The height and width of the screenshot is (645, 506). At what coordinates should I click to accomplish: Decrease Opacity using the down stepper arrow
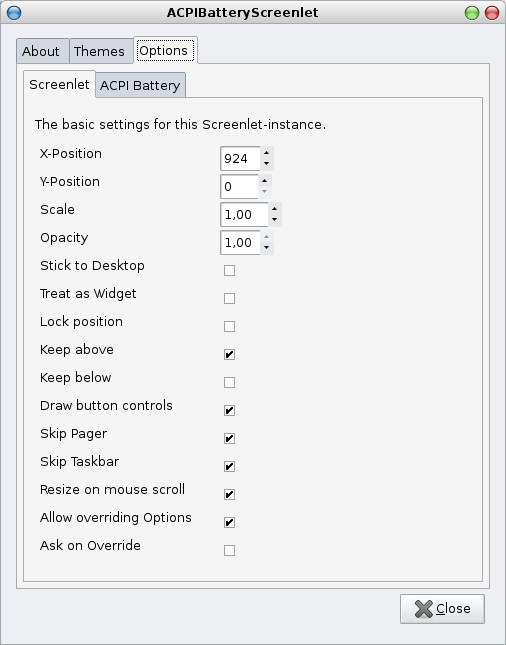coord(267,248)
